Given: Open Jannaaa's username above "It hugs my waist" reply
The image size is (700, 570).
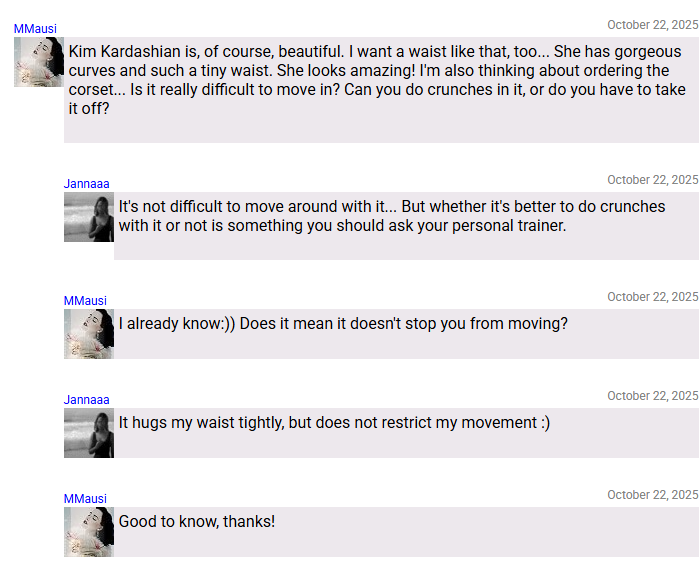Looking at the screenshot, I should (87, 400).
